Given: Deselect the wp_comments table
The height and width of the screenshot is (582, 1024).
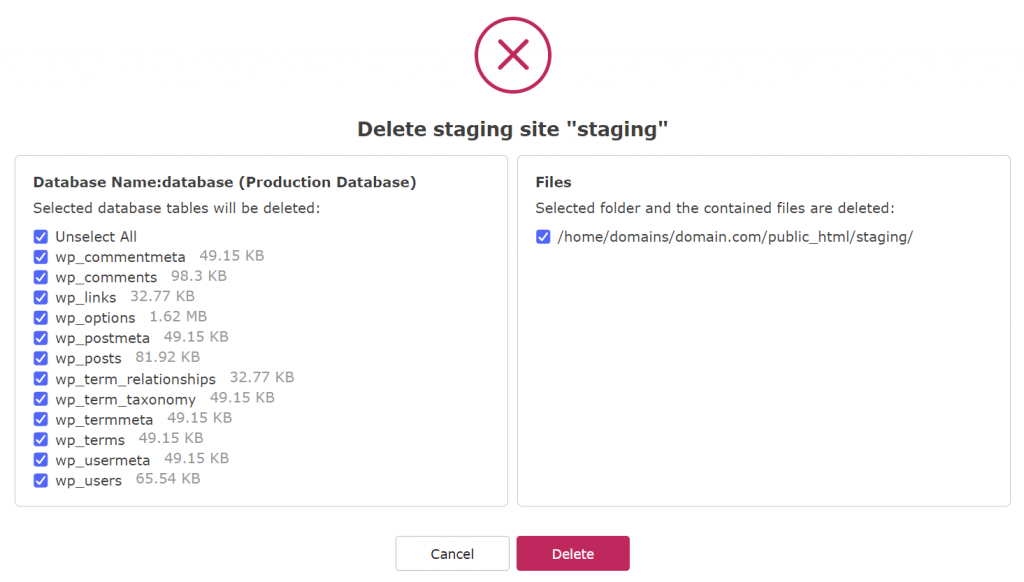Looking at the screenshot, I should point(40,277).
